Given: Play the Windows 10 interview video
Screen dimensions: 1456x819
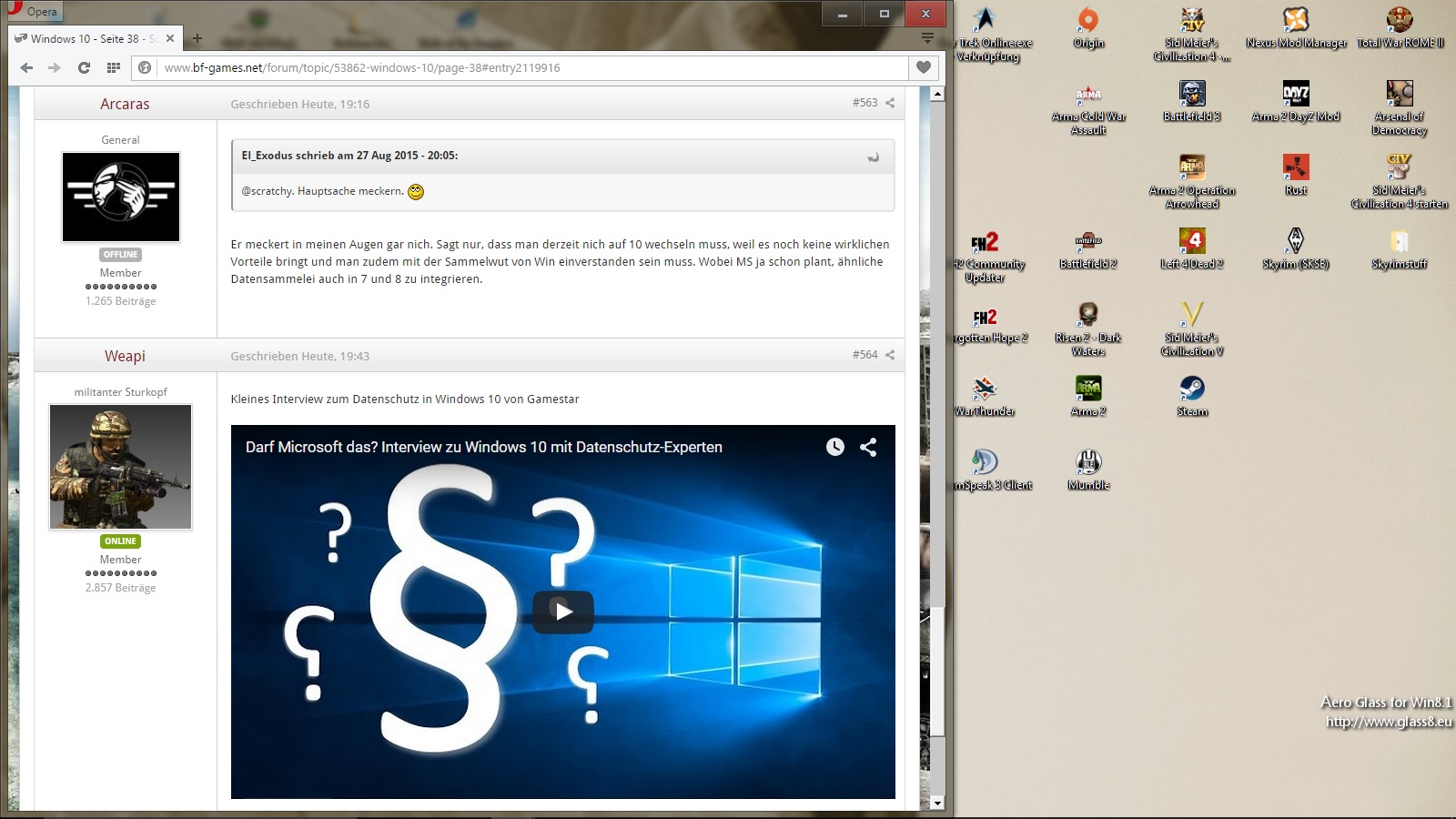Looking at the screenshot, I should [x=563, y=612].
